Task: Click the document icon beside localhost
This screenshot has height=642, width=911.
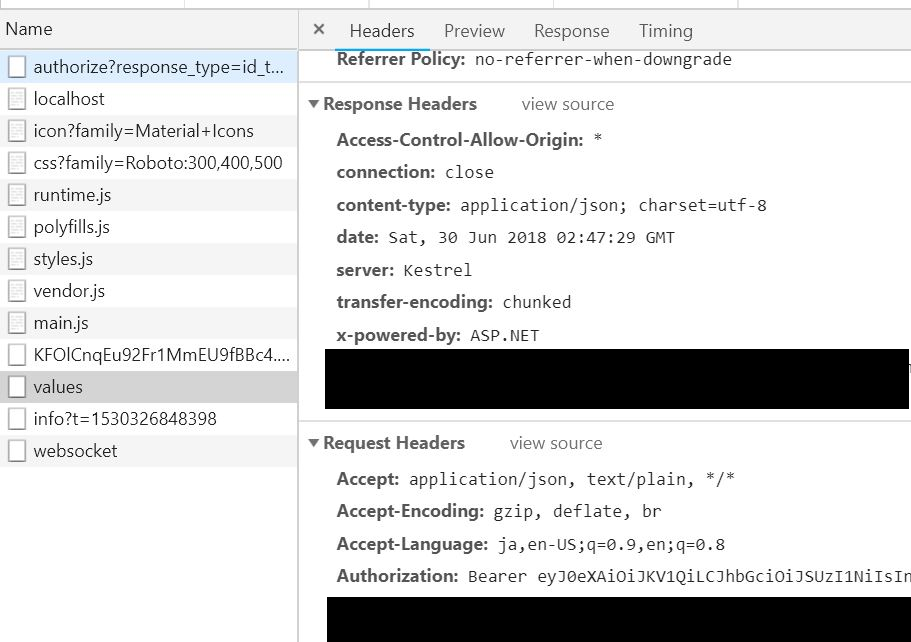Action: coord(17,99)
